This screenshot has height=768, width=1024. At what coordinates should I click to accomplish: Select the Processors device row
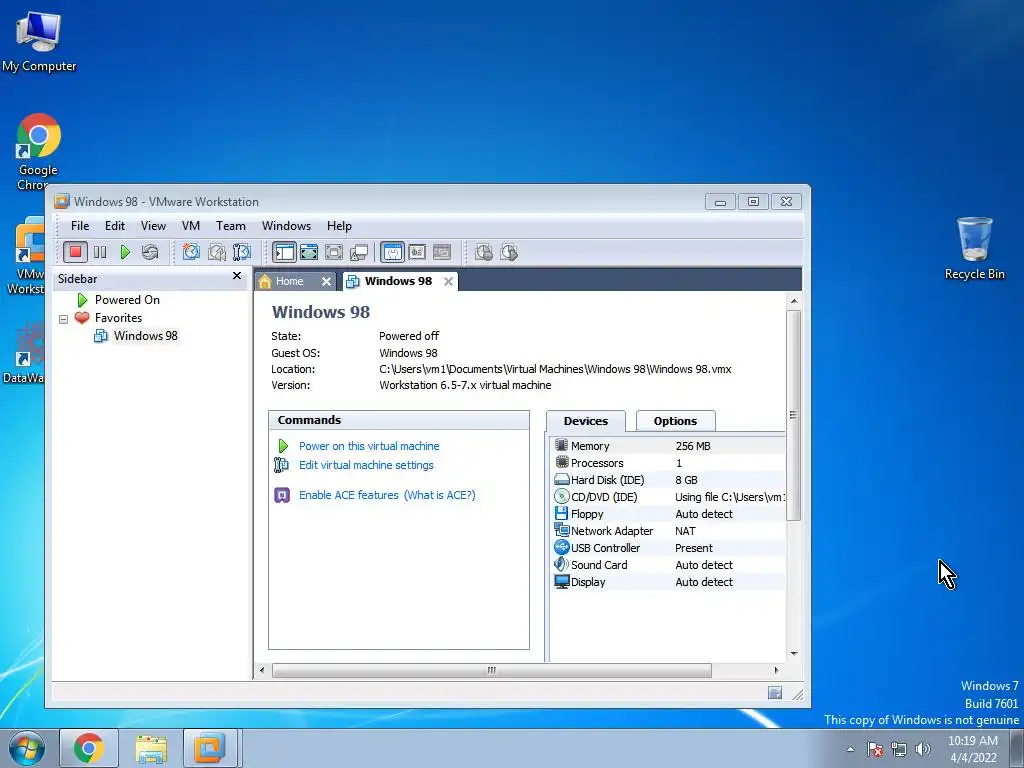pyautogui.click(x=667, y=463)
